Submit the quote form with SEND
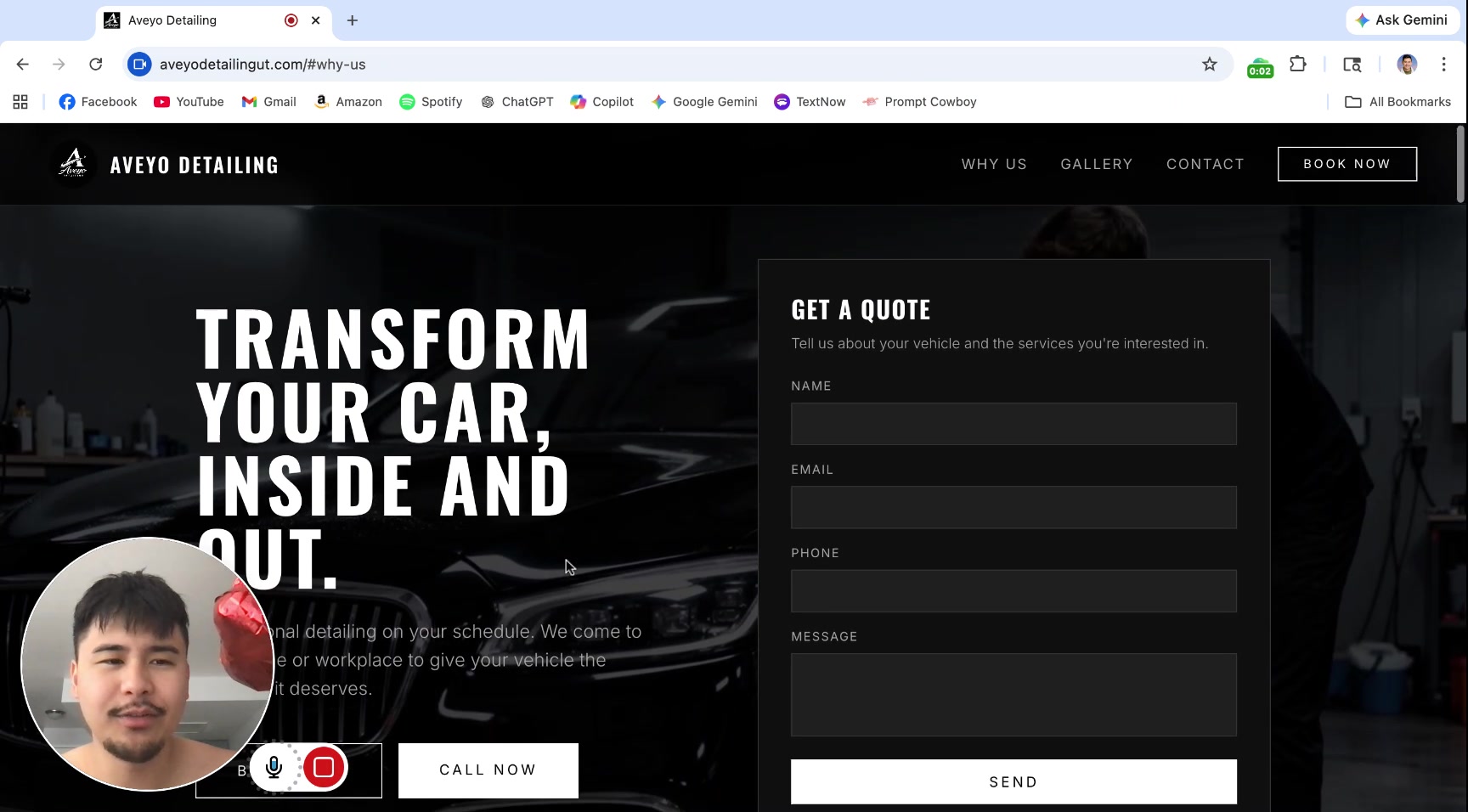This screenshot has width=1468, height=812. pyautogui.click(x=1013, y=781)
